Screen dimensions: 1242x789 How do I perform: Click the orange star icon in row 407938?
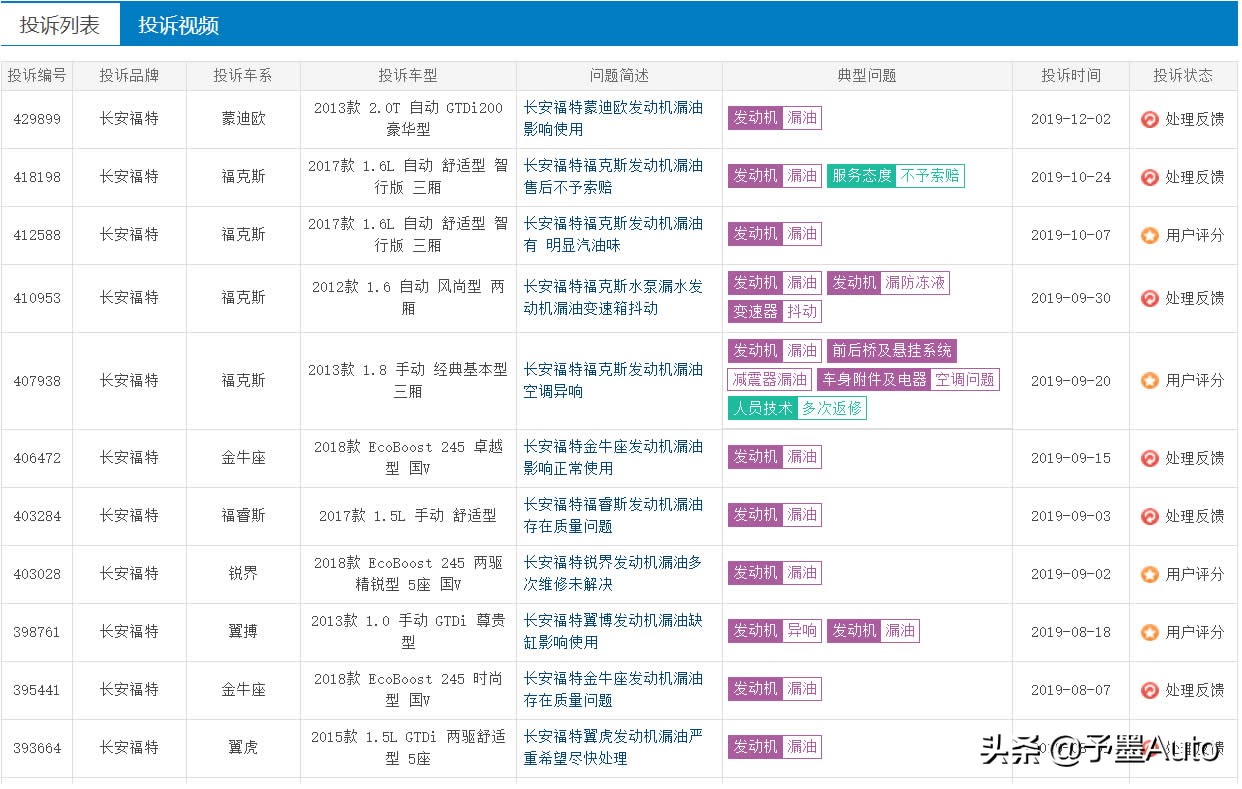click(x=1150, y=381)
